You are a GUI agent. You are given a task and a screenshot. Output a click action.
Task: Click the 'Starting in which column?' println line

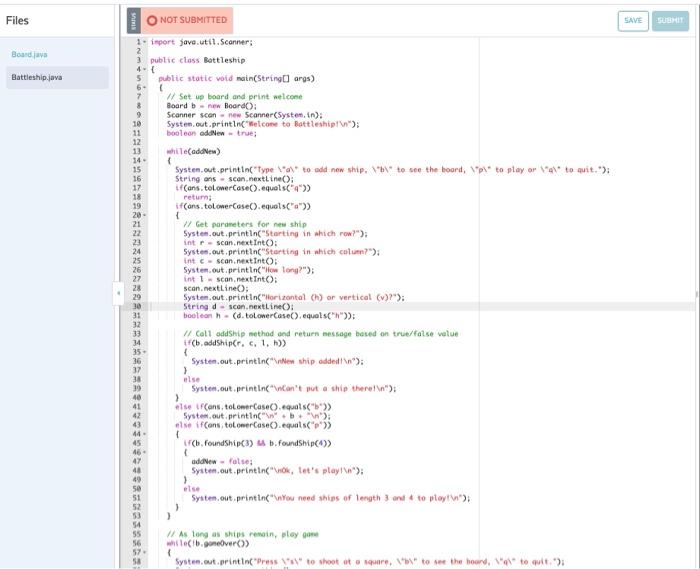click(281, 251)
